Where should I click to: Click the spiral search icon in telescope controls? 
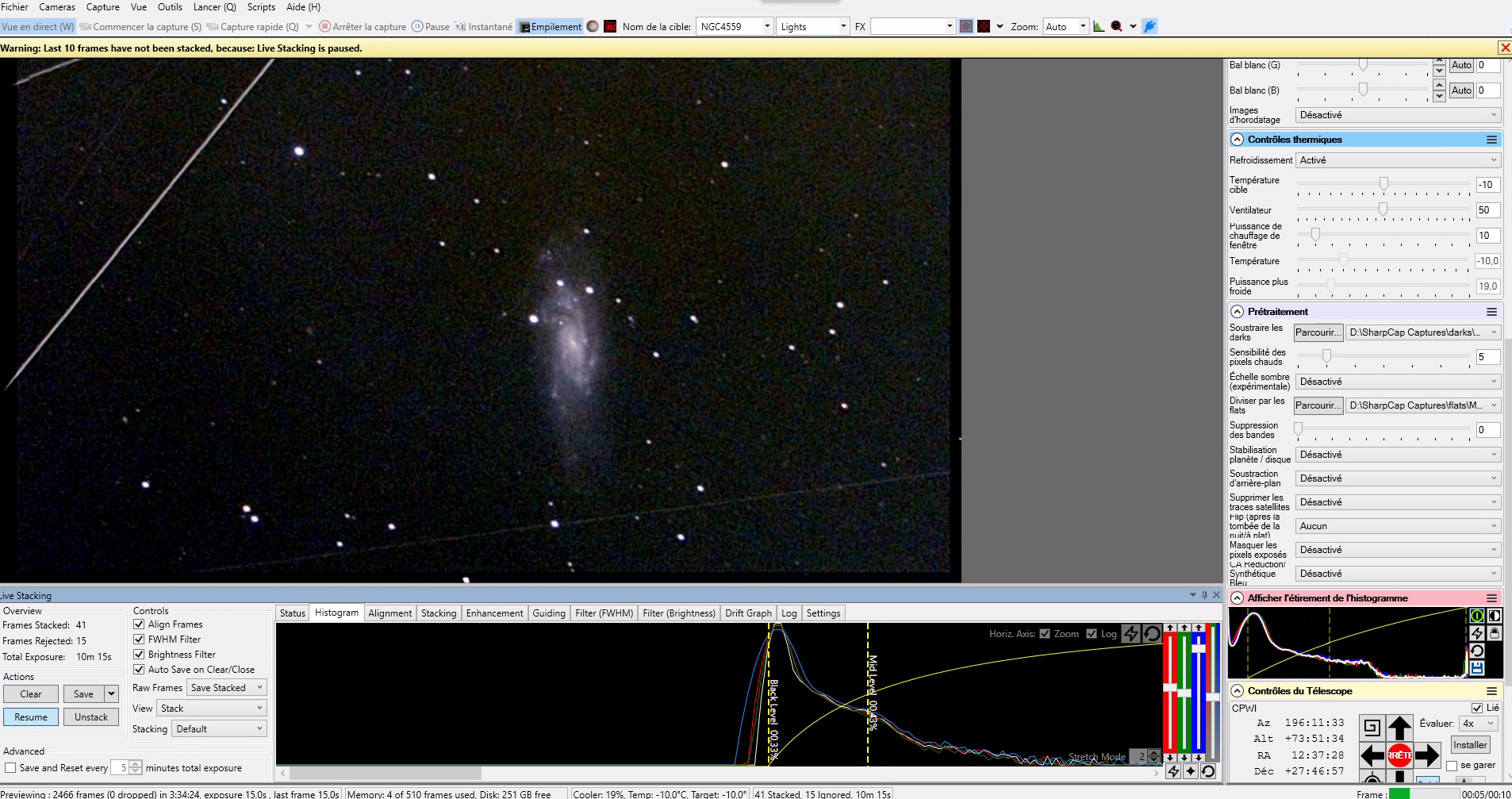pyautogui.click(x=1372, y=727)
